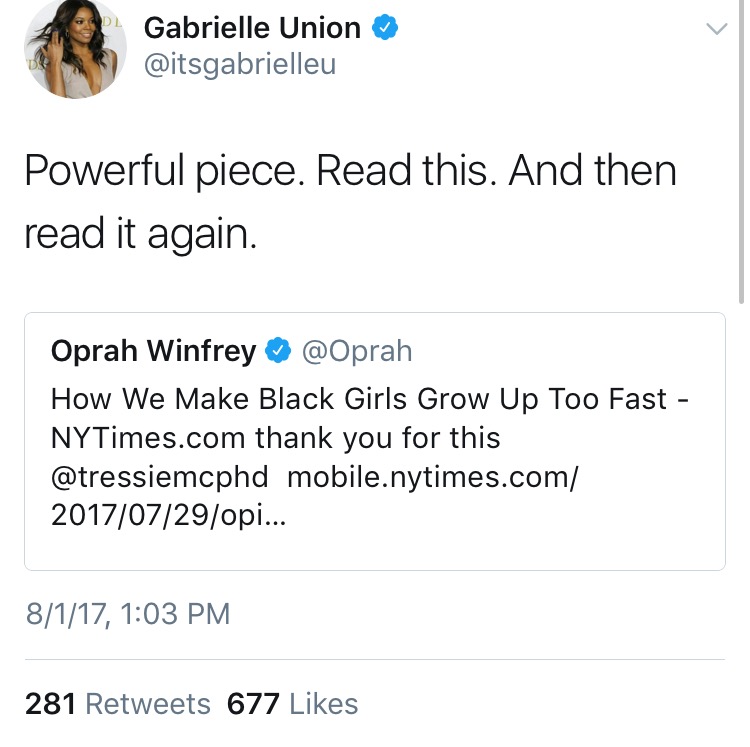The image size is (750, 747).
Task: Click the verified badge next to Oprah Winfrey
Action: (278, 351)
